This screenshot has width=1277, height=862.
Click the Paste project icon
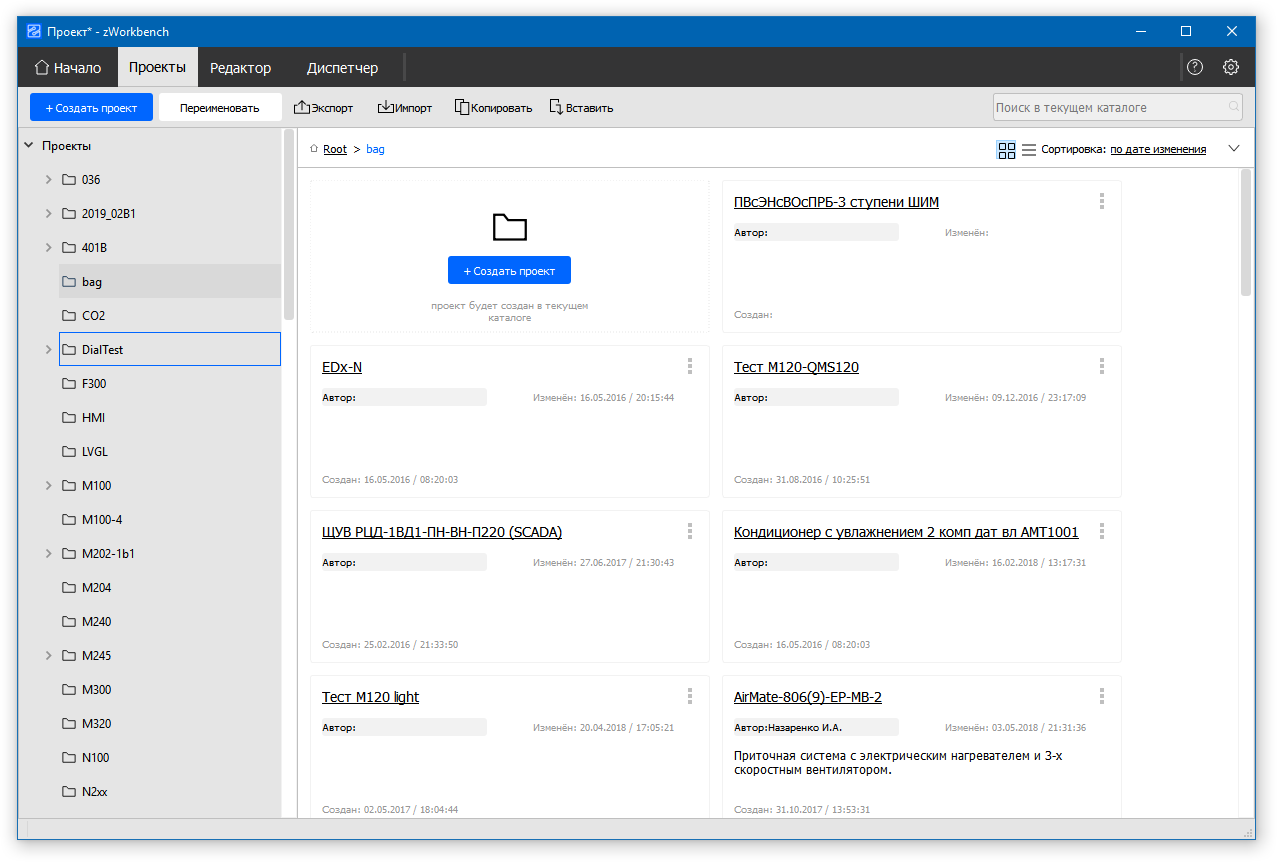[x=556, y=107]
